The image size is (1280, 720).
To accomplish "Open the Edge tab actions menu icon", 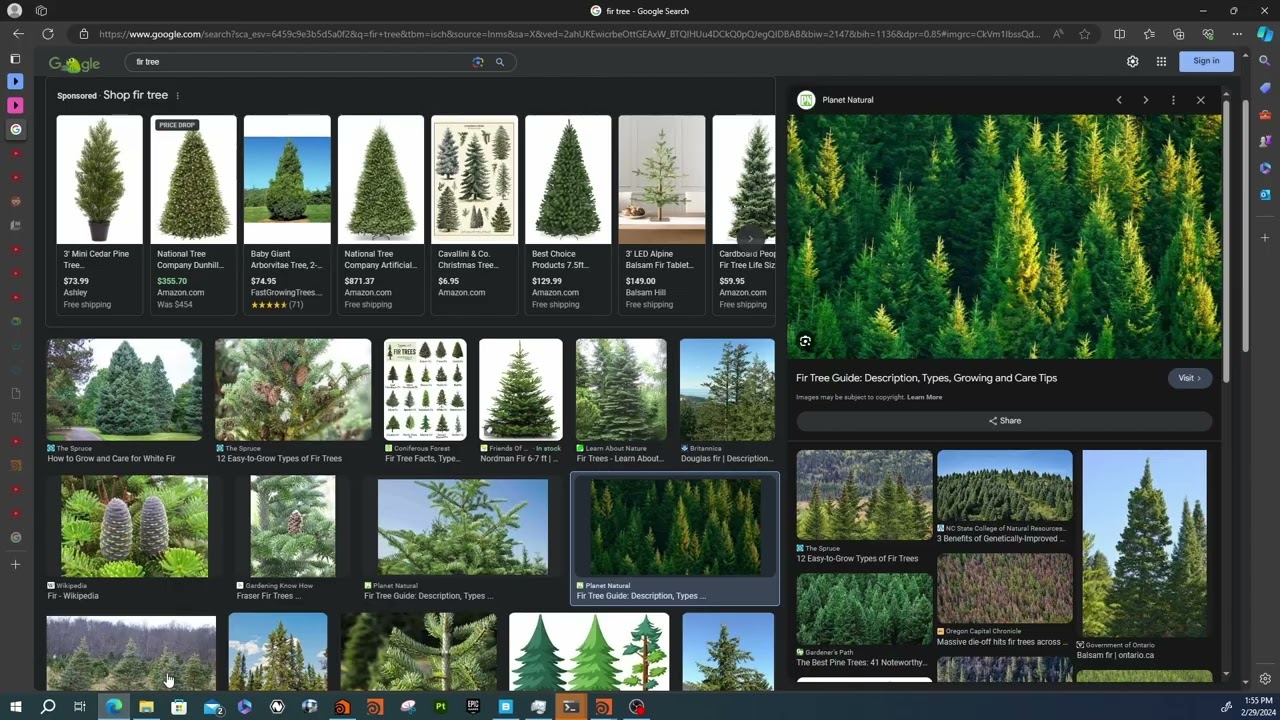I will [41, 11].
